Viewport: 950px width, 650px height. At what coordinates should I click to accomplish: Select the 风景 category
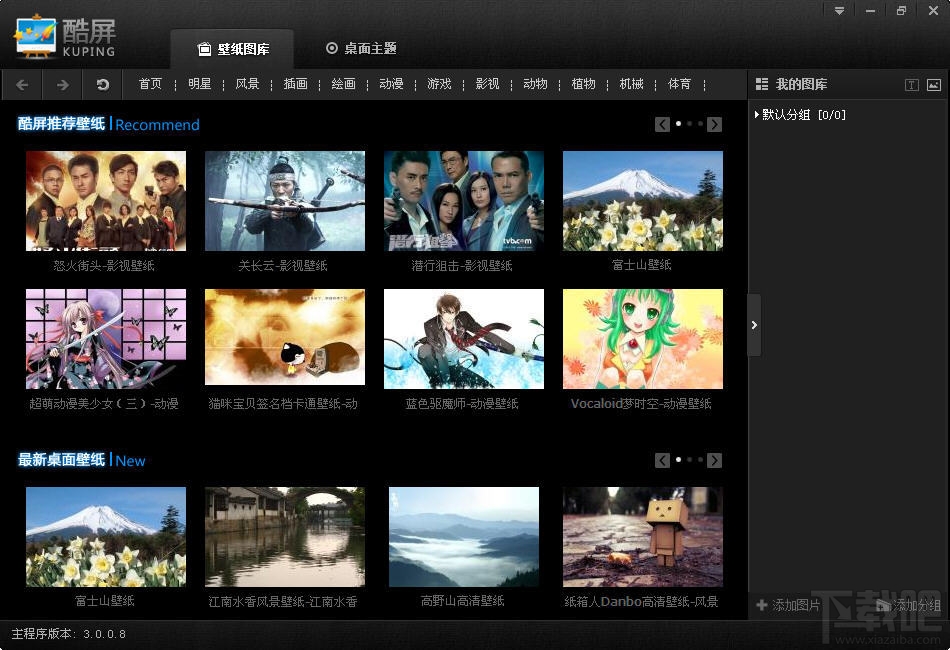click(x=247, y=84)
